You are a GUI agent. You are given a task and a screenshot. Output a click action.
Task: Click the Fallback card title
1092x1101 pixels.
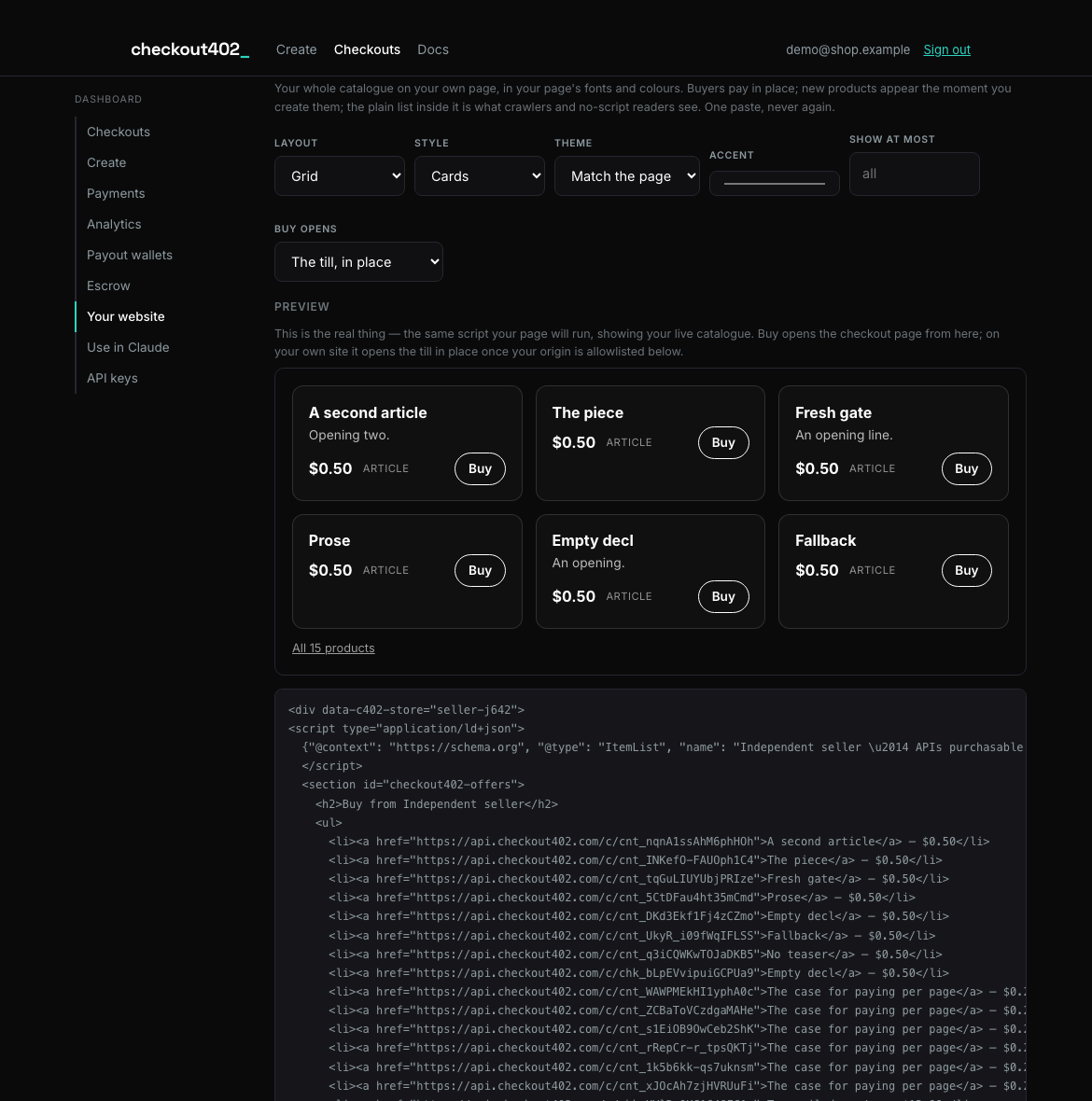tap(826, 540)
